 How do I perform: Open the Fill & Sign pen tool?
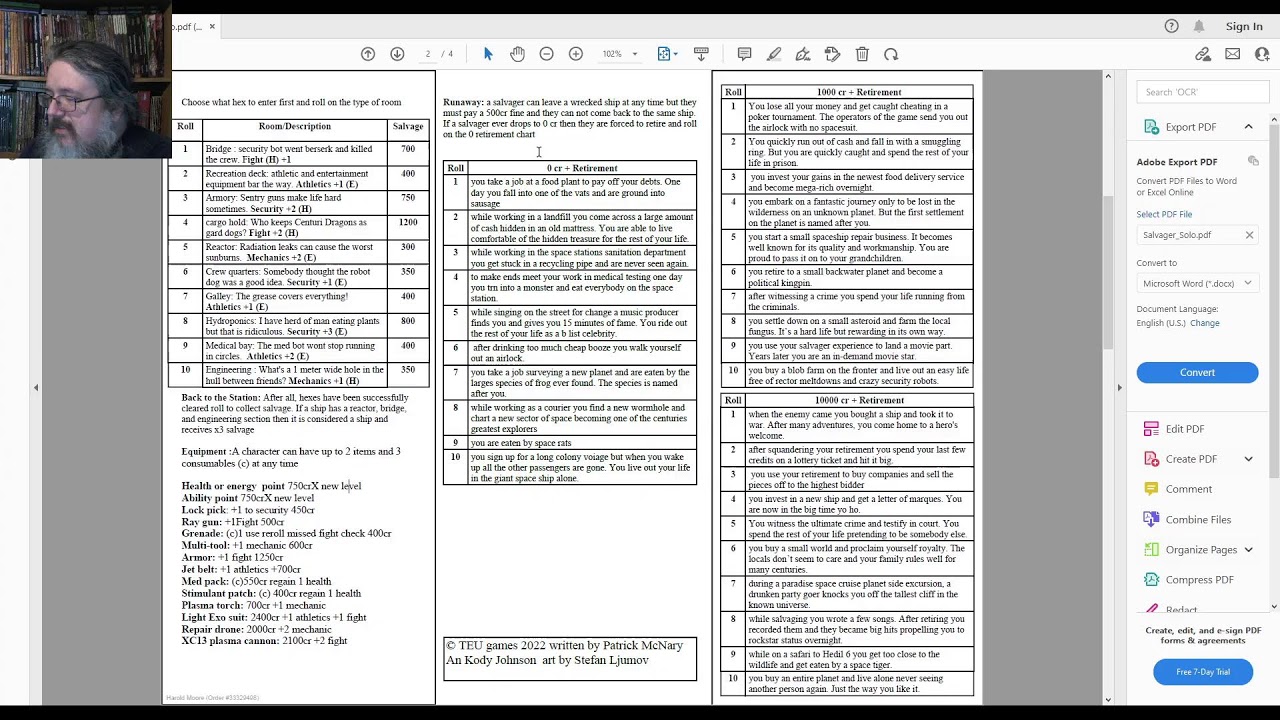click(x=803, y=54)
